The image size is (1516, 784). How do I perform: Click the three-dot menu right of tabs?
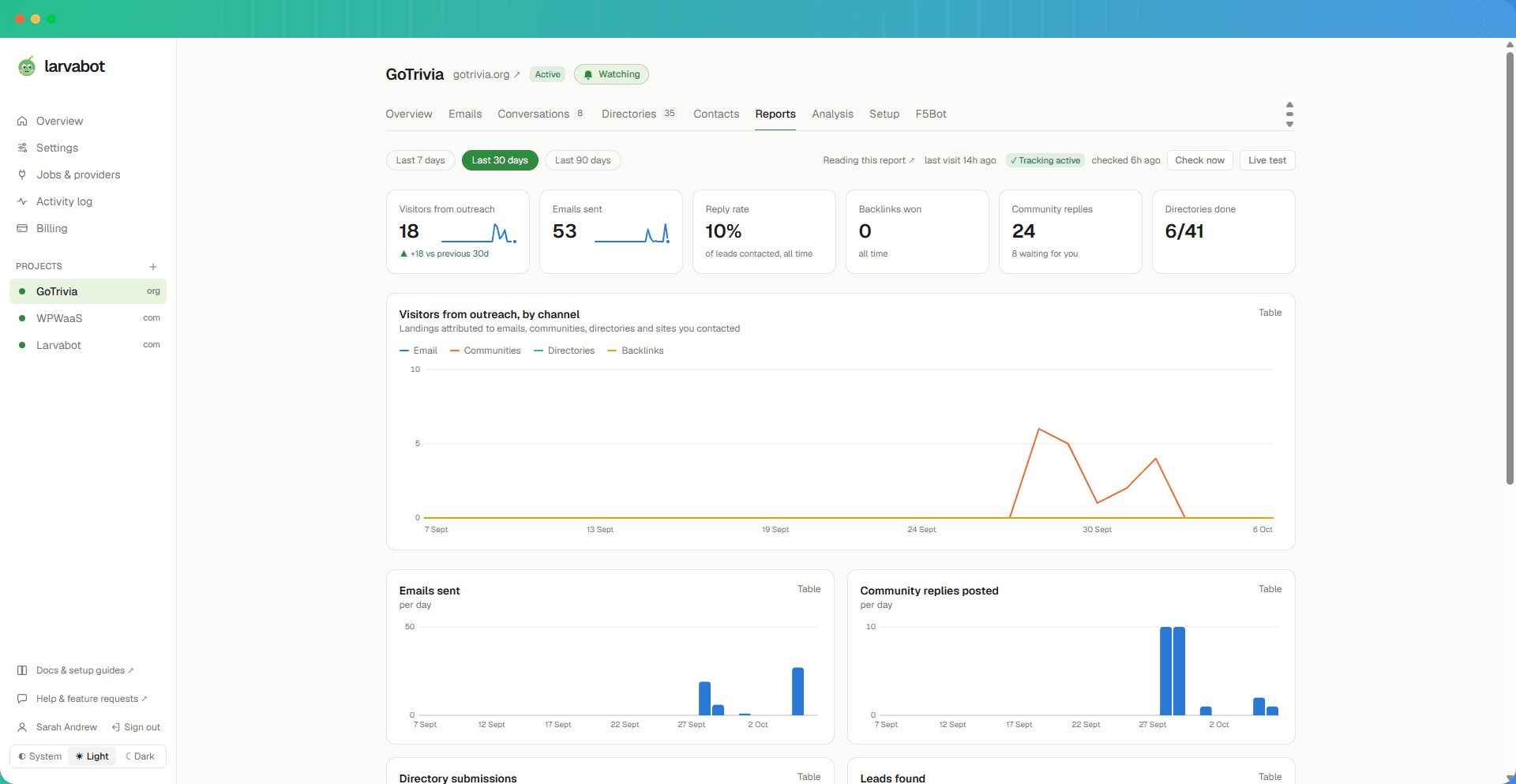1289,114
